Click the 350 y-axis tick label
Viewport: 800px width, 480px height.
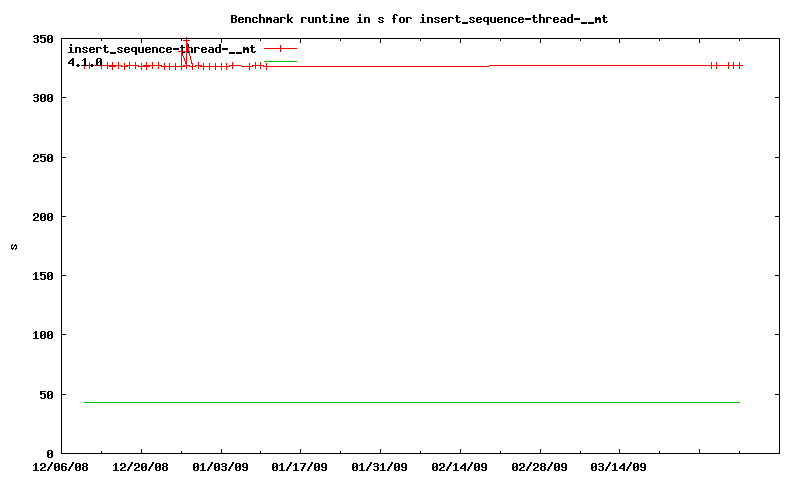pos(43,39)
